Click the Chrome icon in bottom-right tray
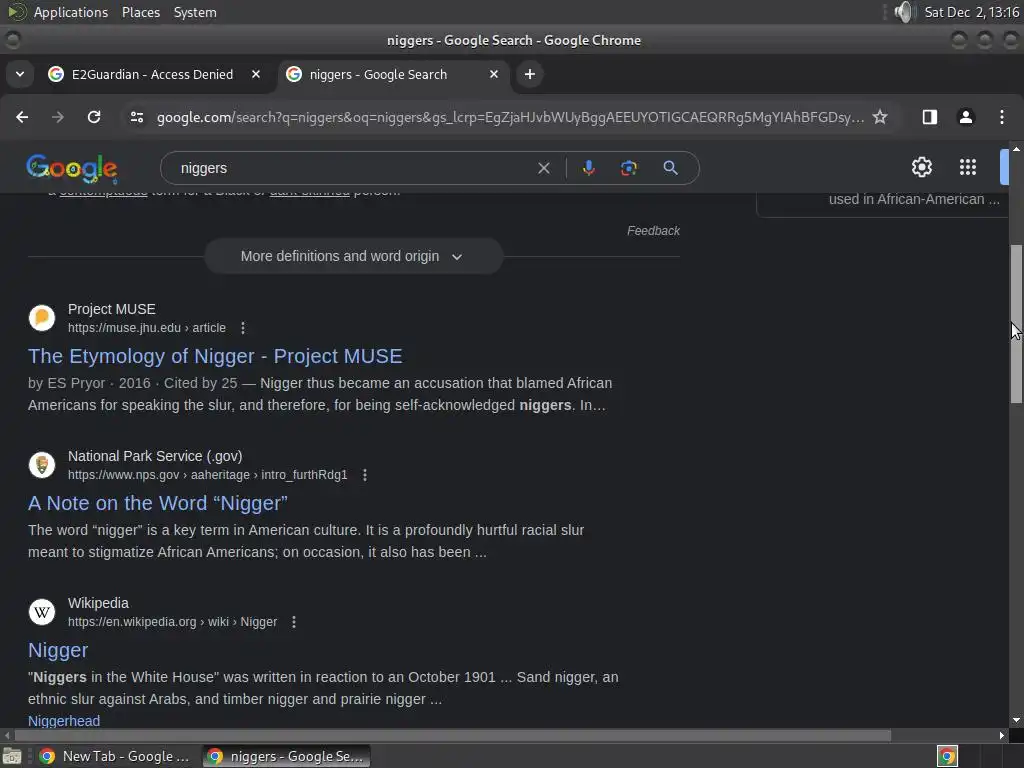Viewport: 1024px width, 768px height. click(x=947, y=756)
